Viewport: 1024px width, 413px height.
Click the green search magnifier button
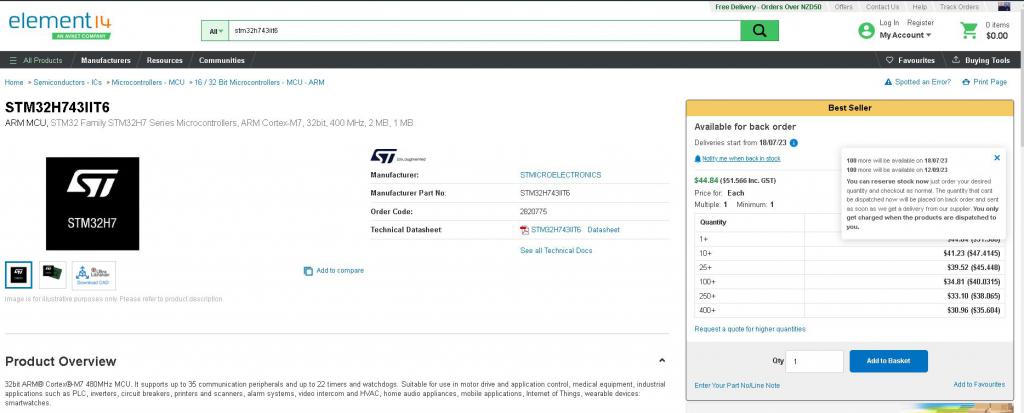(759, 31)
